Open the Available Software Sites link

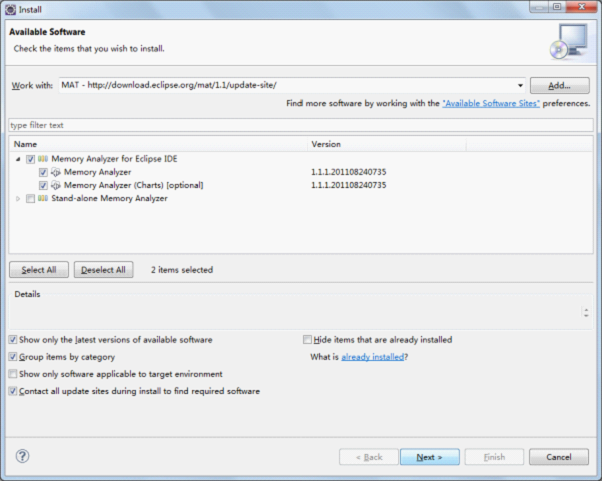pos(491,103)
